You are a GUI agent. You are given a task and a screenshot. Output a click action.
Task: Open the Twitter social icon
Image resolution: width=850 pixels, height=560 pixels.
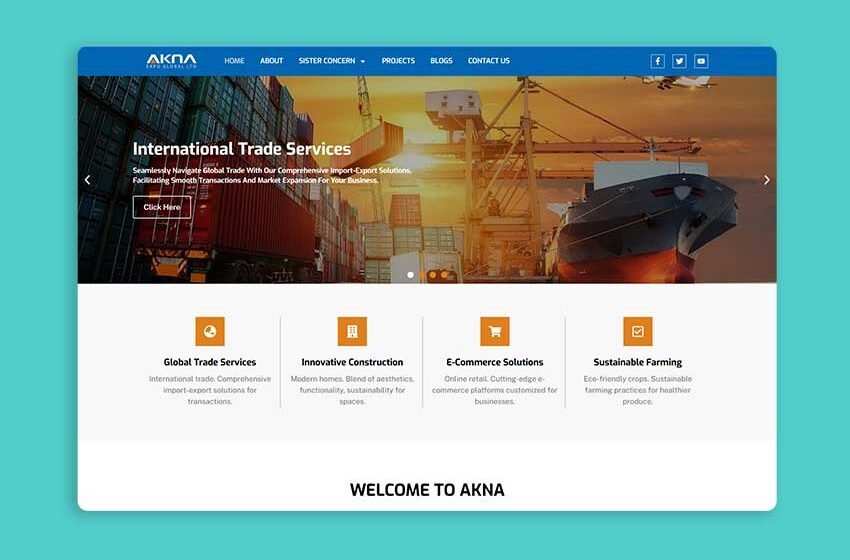[679, 61]
